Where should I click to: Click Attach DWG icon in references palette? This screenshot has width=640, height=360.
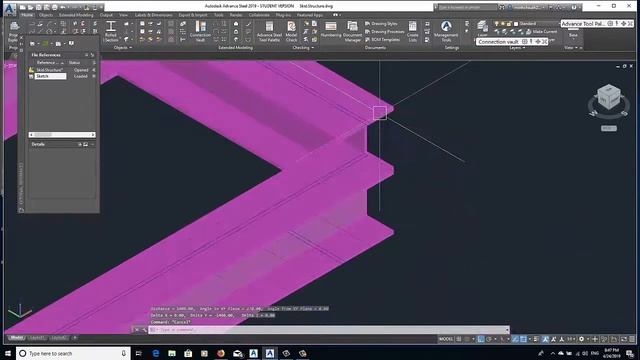pos(33,43)
